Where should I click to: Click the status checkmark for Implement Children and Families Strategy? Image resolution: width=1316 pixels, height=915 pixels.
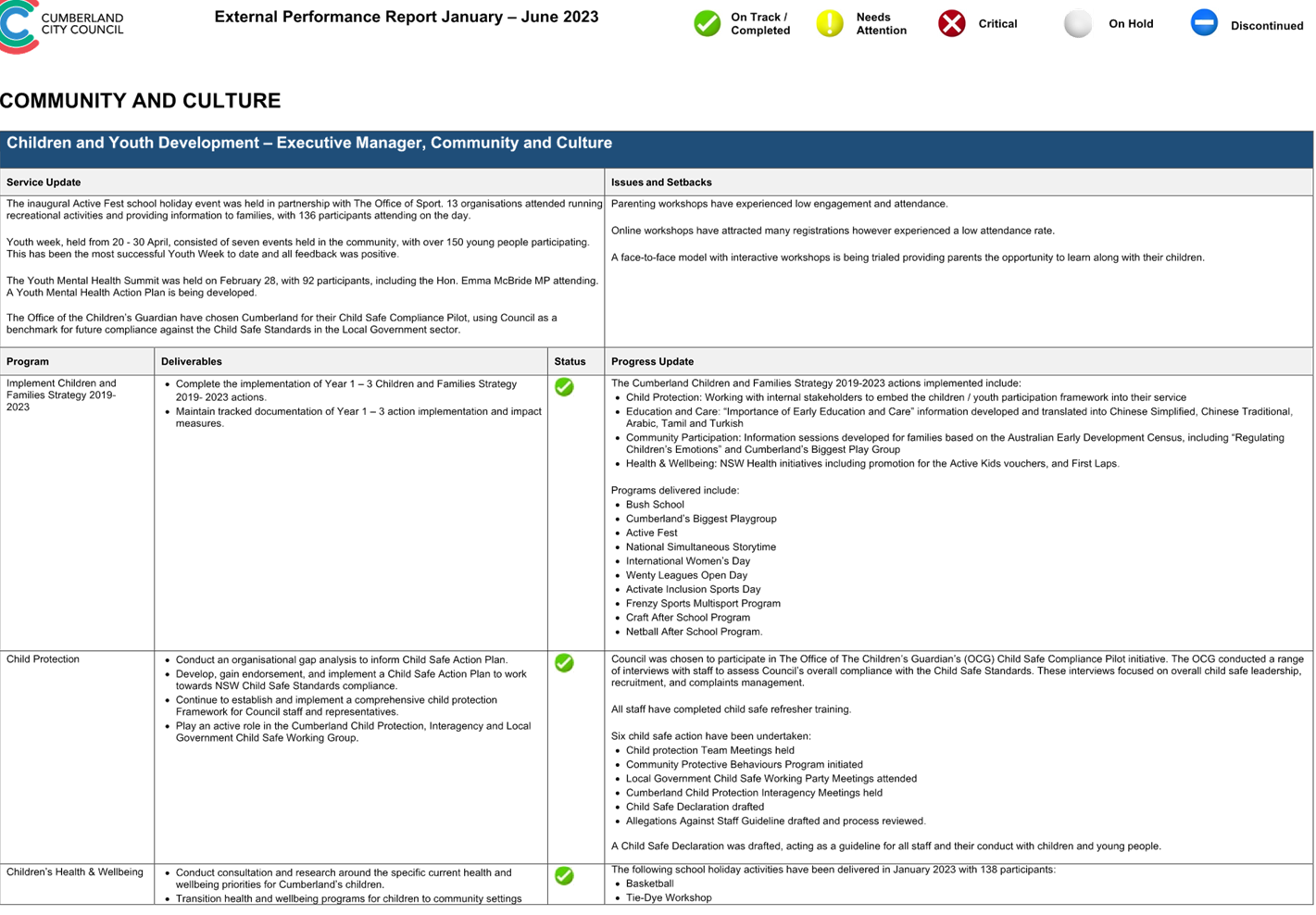tap(564, 387)
